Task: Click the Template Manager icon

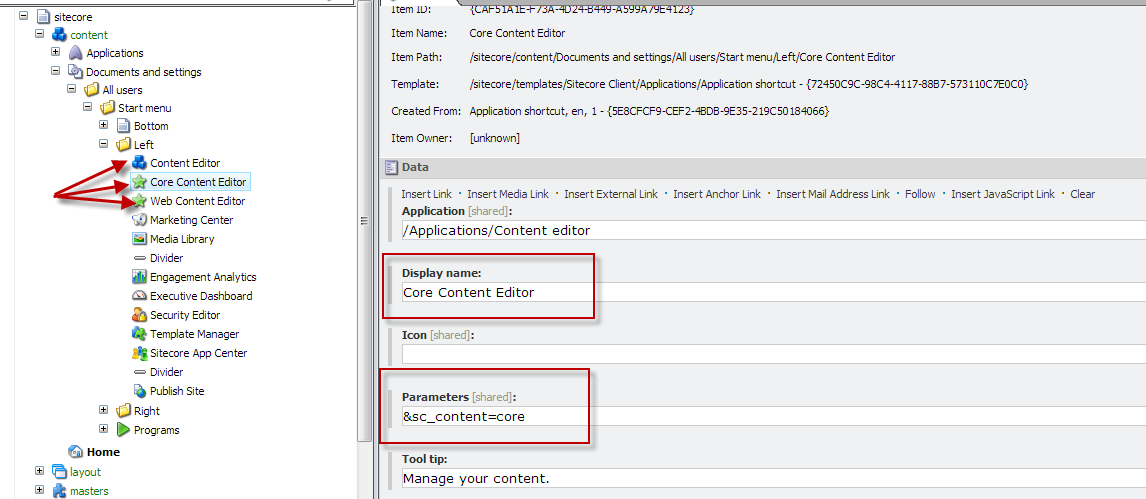Action: pyautogui.click(x=140, y=334)
